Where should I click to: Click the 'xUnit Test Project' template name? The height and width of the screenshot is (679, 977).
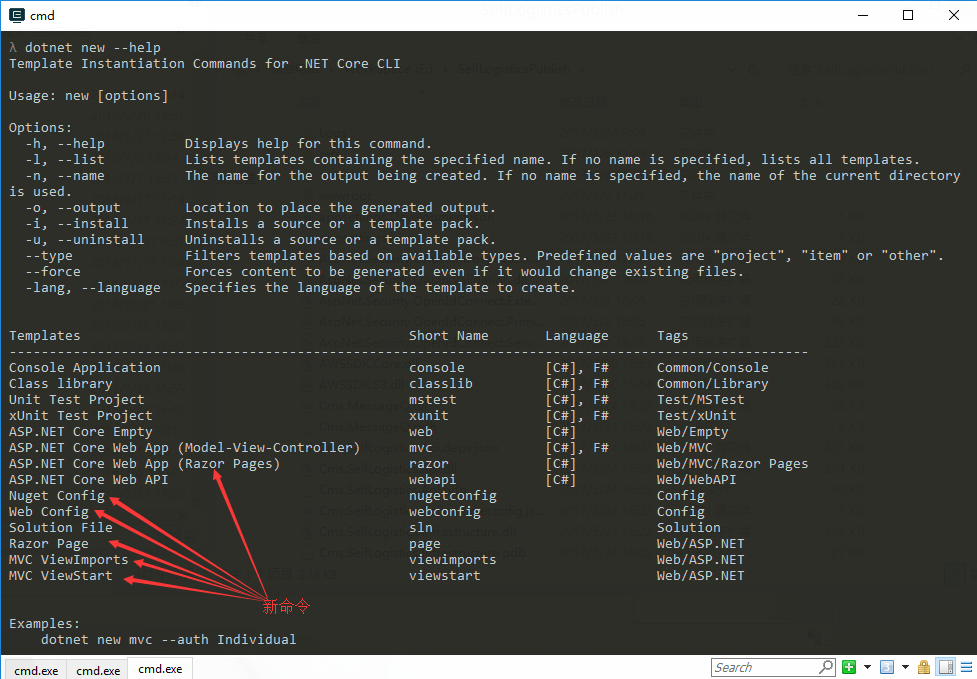coord(80,415)
